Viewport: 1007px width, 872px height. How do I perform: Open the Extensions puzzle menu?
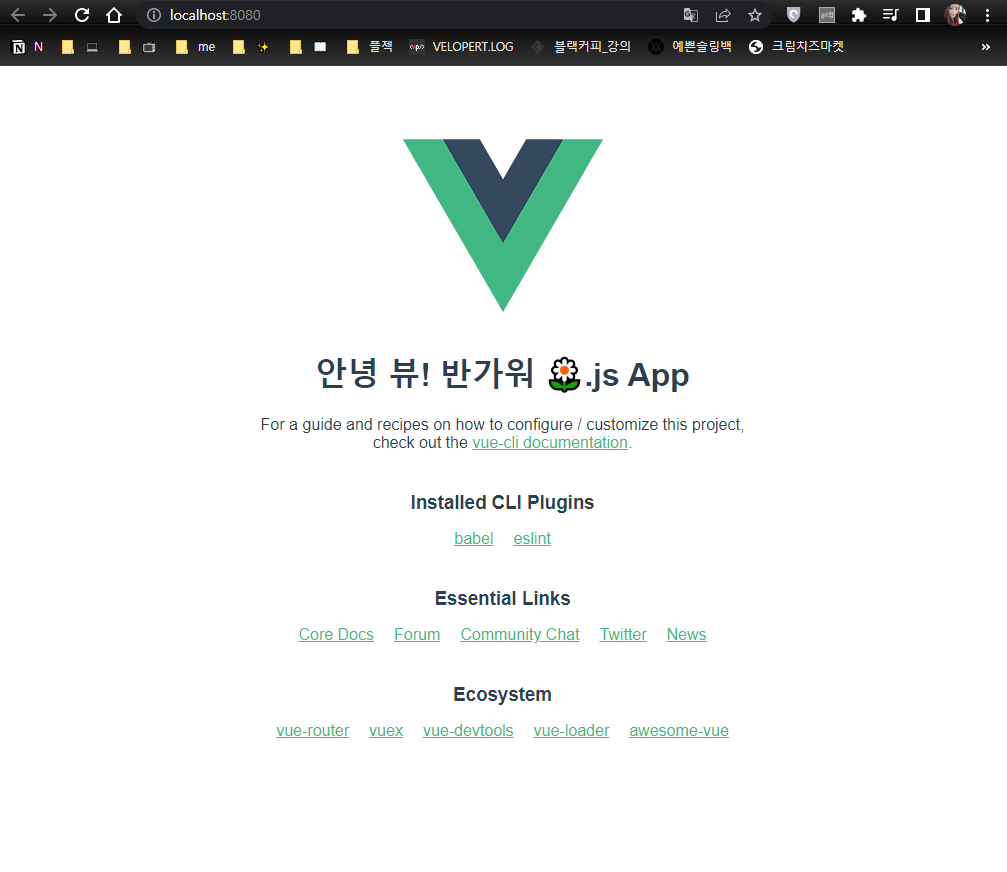click(x=859, y=15)
